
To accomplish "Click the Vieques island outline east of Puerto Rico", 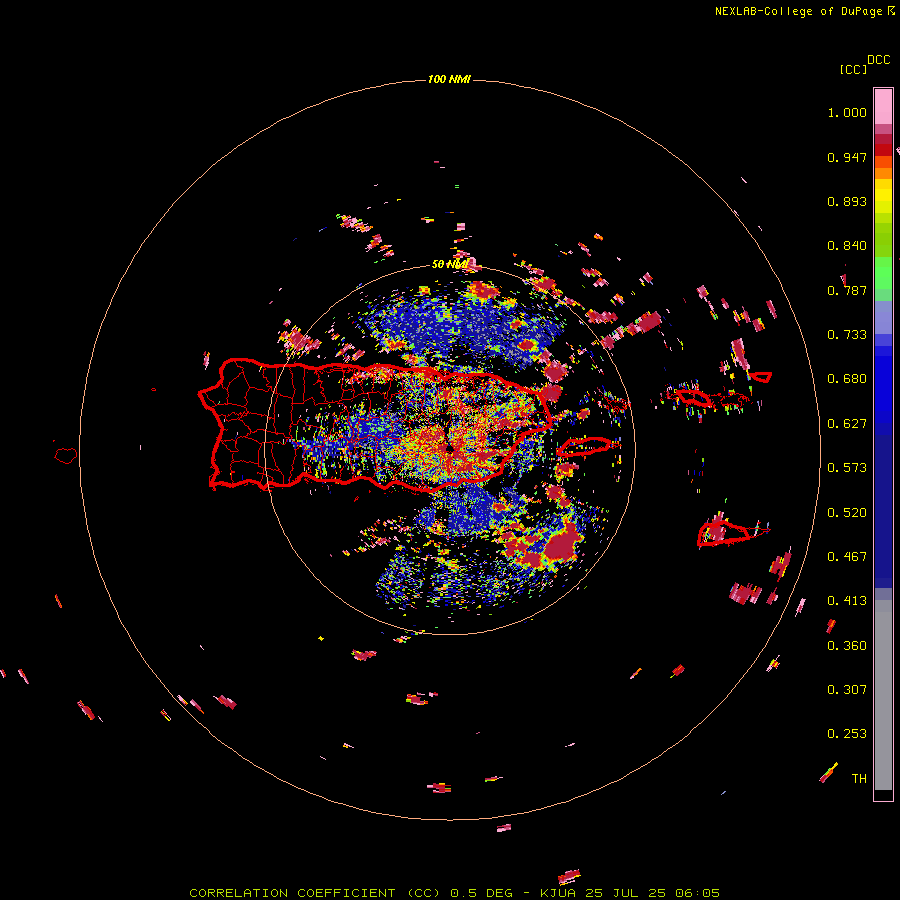I will 584,447.
